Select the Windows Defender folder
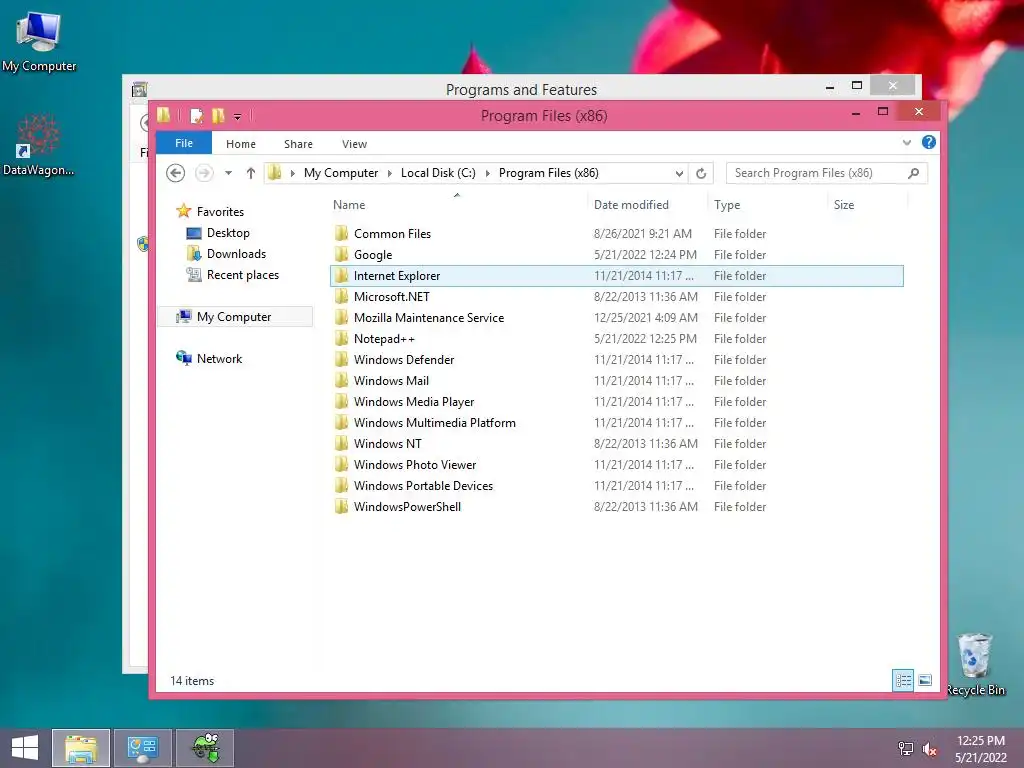Image resolution: width=1024 pixels, height=768 pixels. [617, 360]
